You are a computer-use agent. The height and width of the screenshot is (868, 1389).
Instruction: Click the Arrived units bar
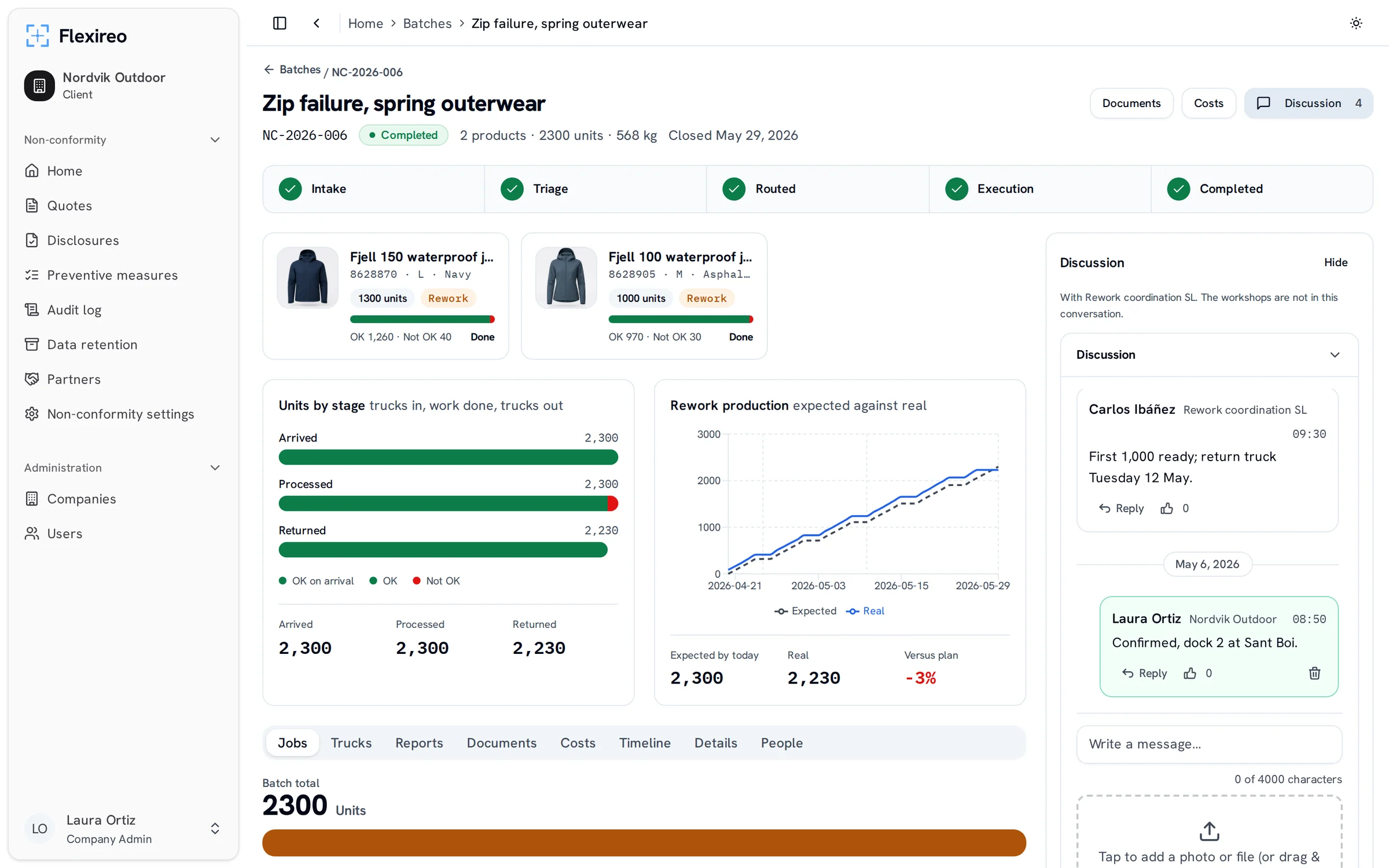[448, 457]
